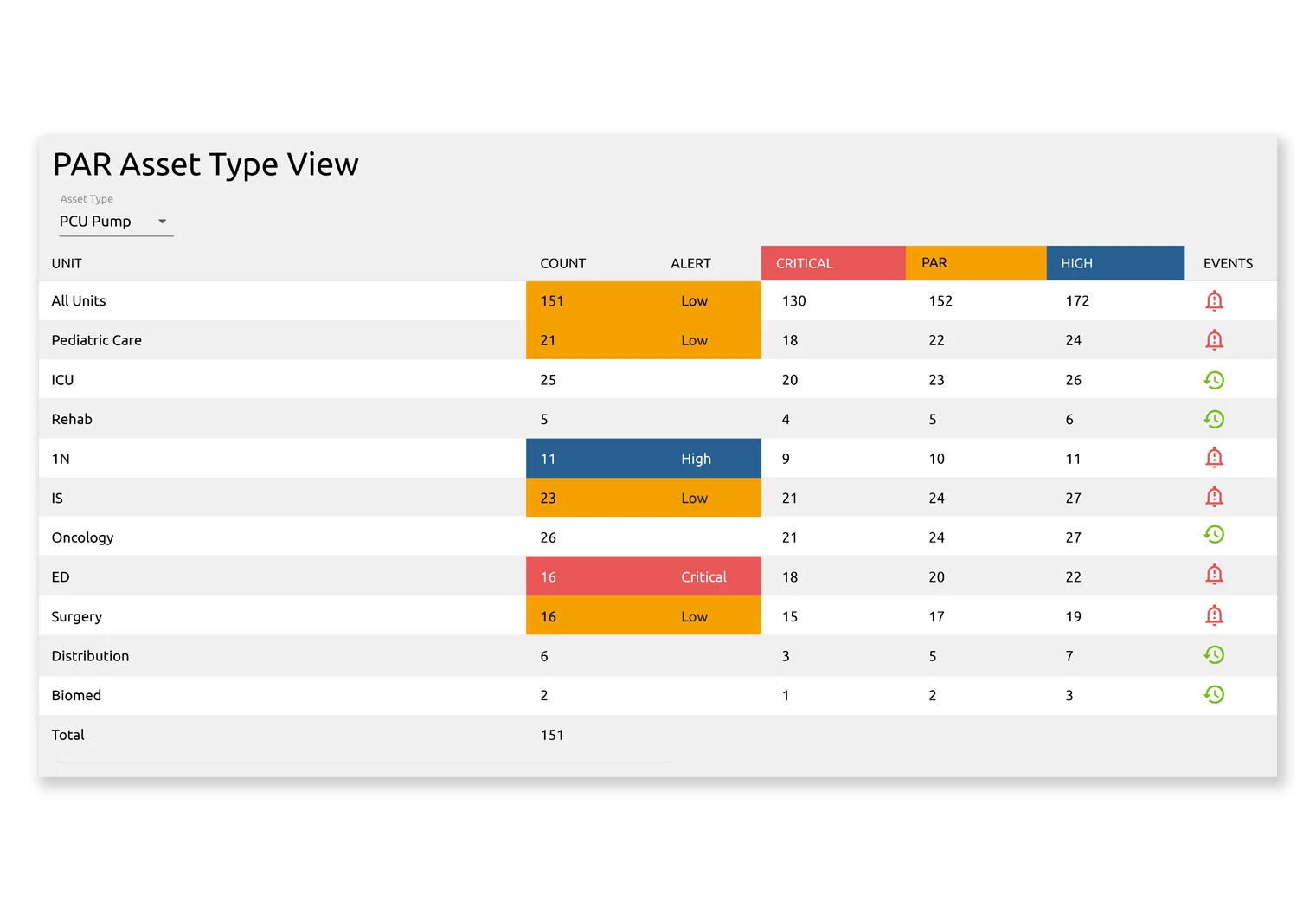Open the Pediatric Care alert notification icon
The width and height of the screenshot is (1316, 914).
tap(1214, 339)
